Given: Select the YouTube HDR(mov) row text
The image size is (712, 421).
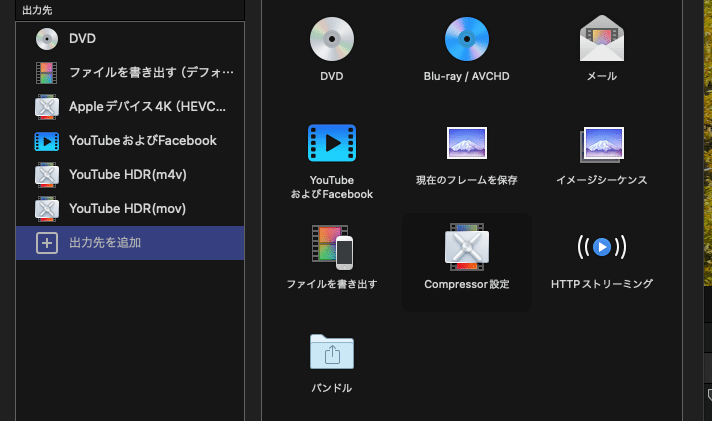Looking at the screenshot, I should [127, 208].
